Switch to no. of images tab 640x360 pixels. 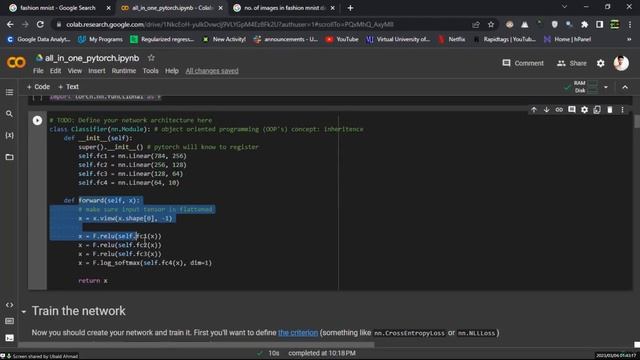pos(285,8)
